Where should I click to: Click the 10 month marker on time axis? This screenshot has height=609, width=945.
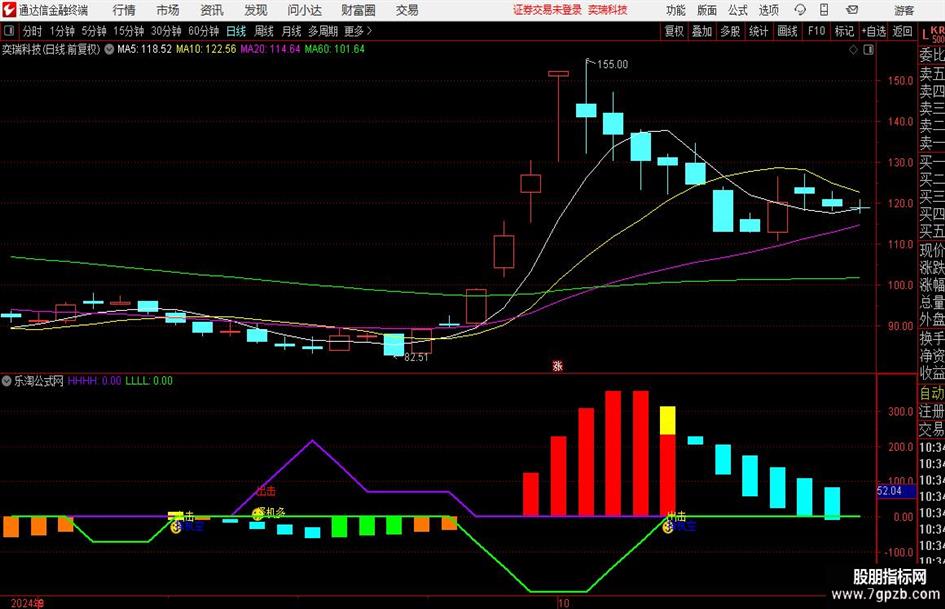click(563, 603)
